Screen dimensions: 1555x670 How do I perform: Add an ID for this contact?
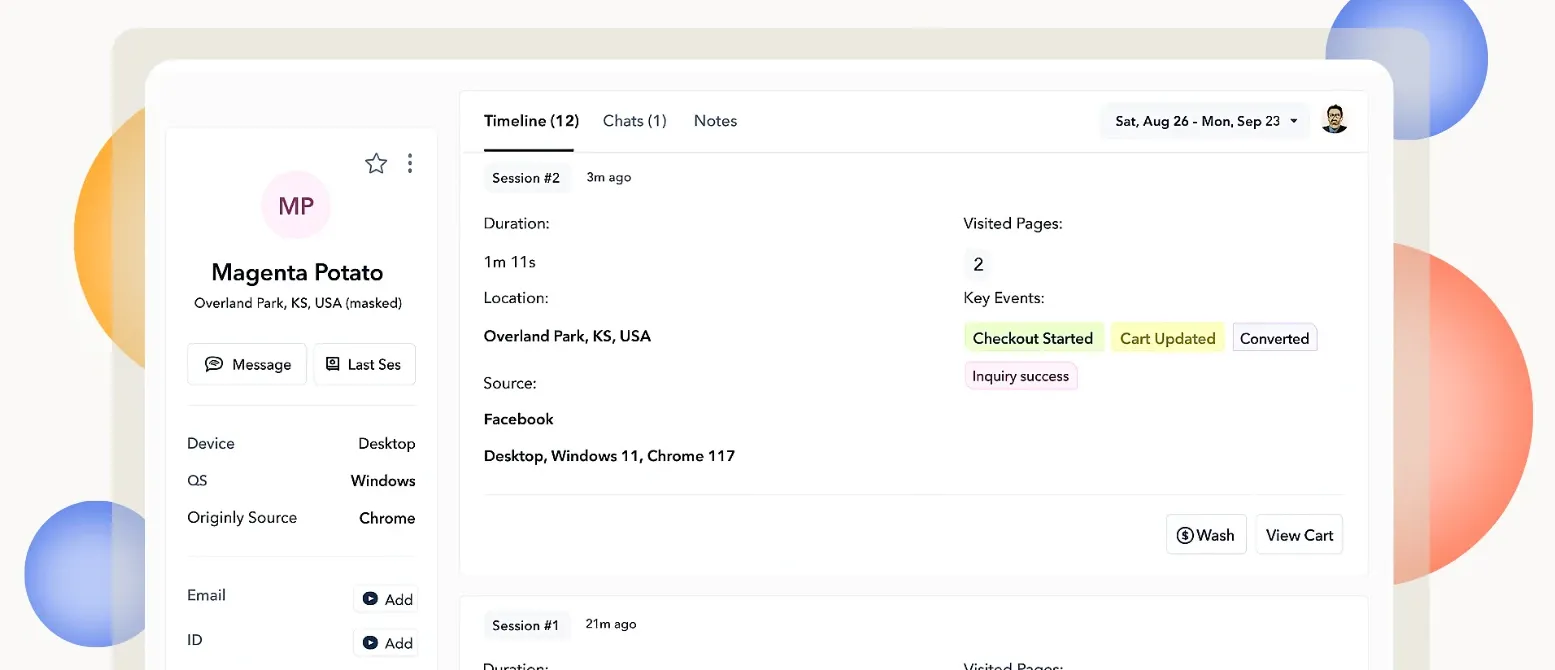click(x=386, y=643)
